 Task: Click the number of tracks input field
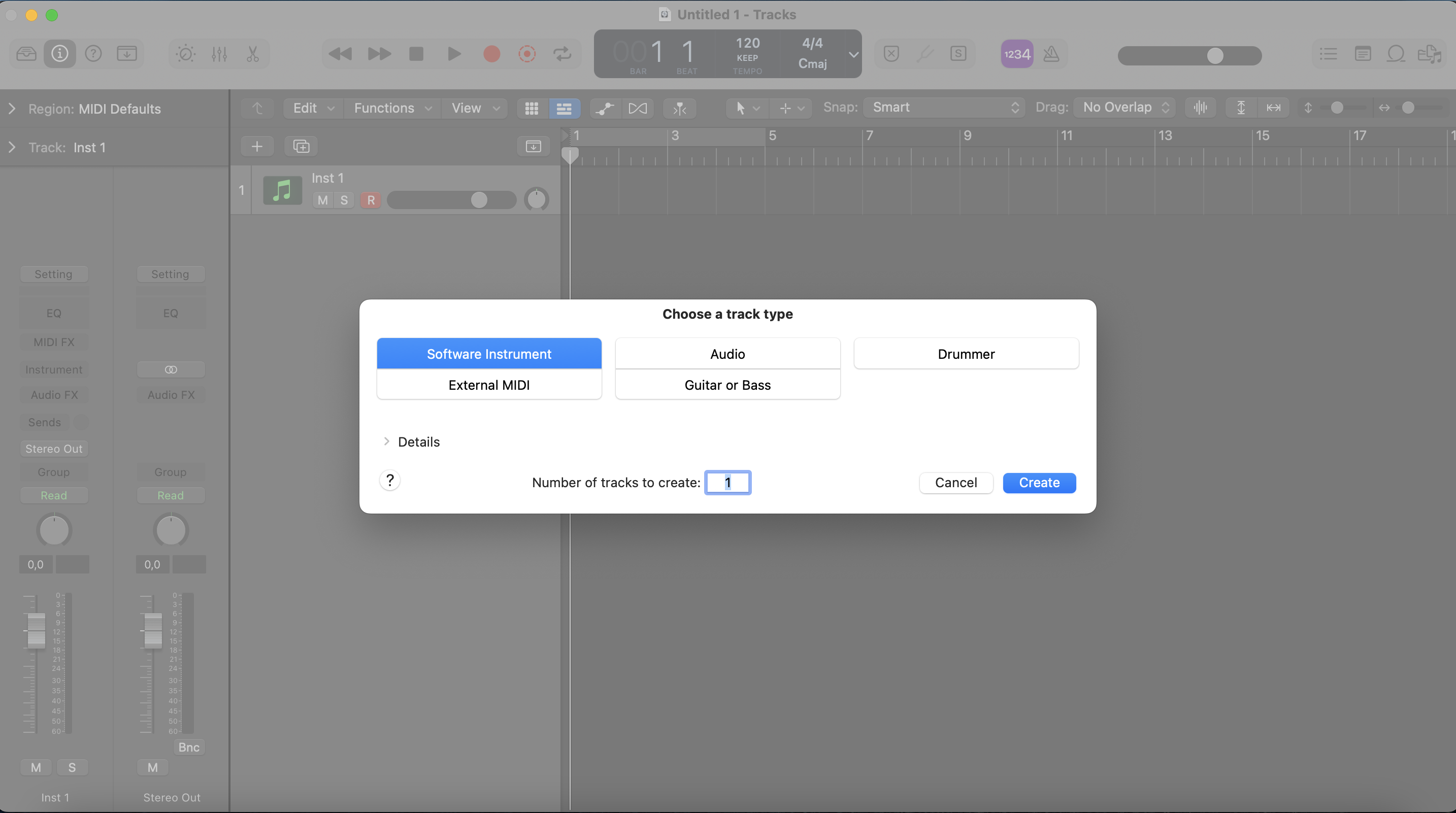(x=728, y=483)
